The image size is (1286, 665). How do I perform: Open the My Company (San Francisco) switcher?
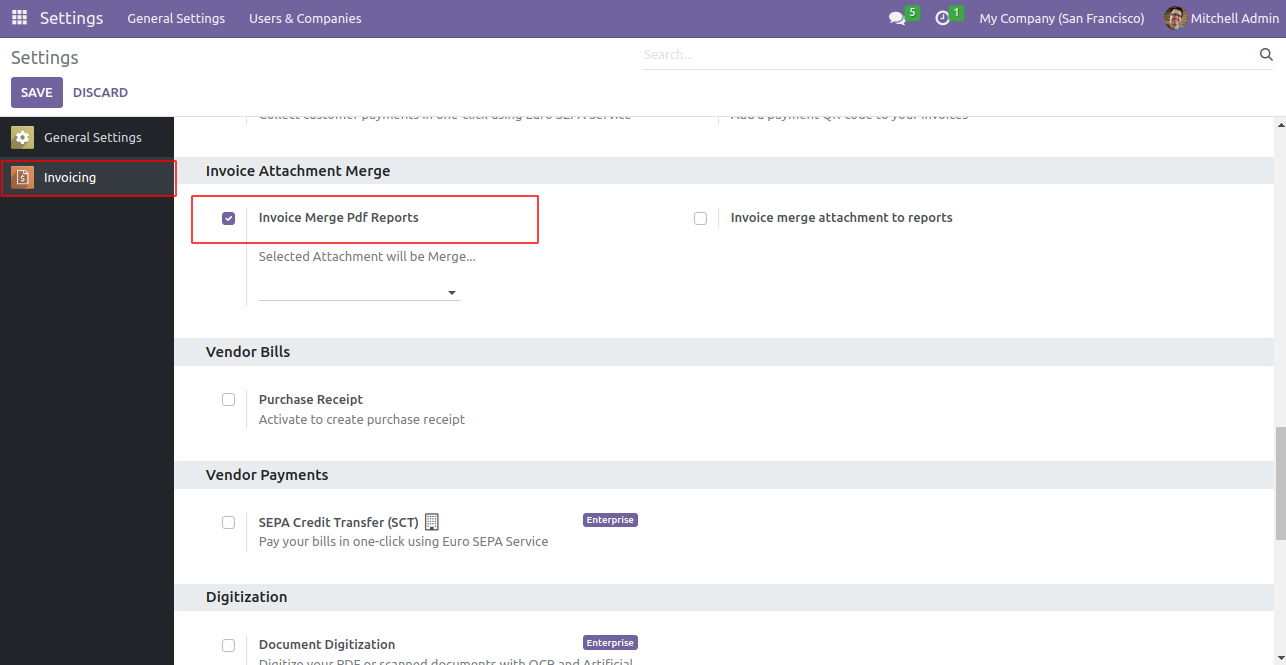pos(1062,18)
